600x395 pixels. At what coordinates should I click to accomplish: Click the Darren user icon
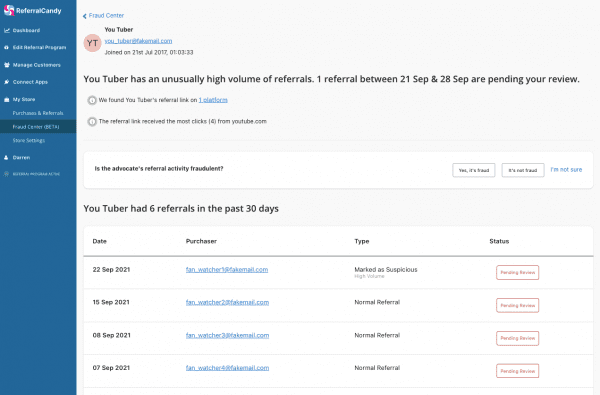click(x=6, y=157)
